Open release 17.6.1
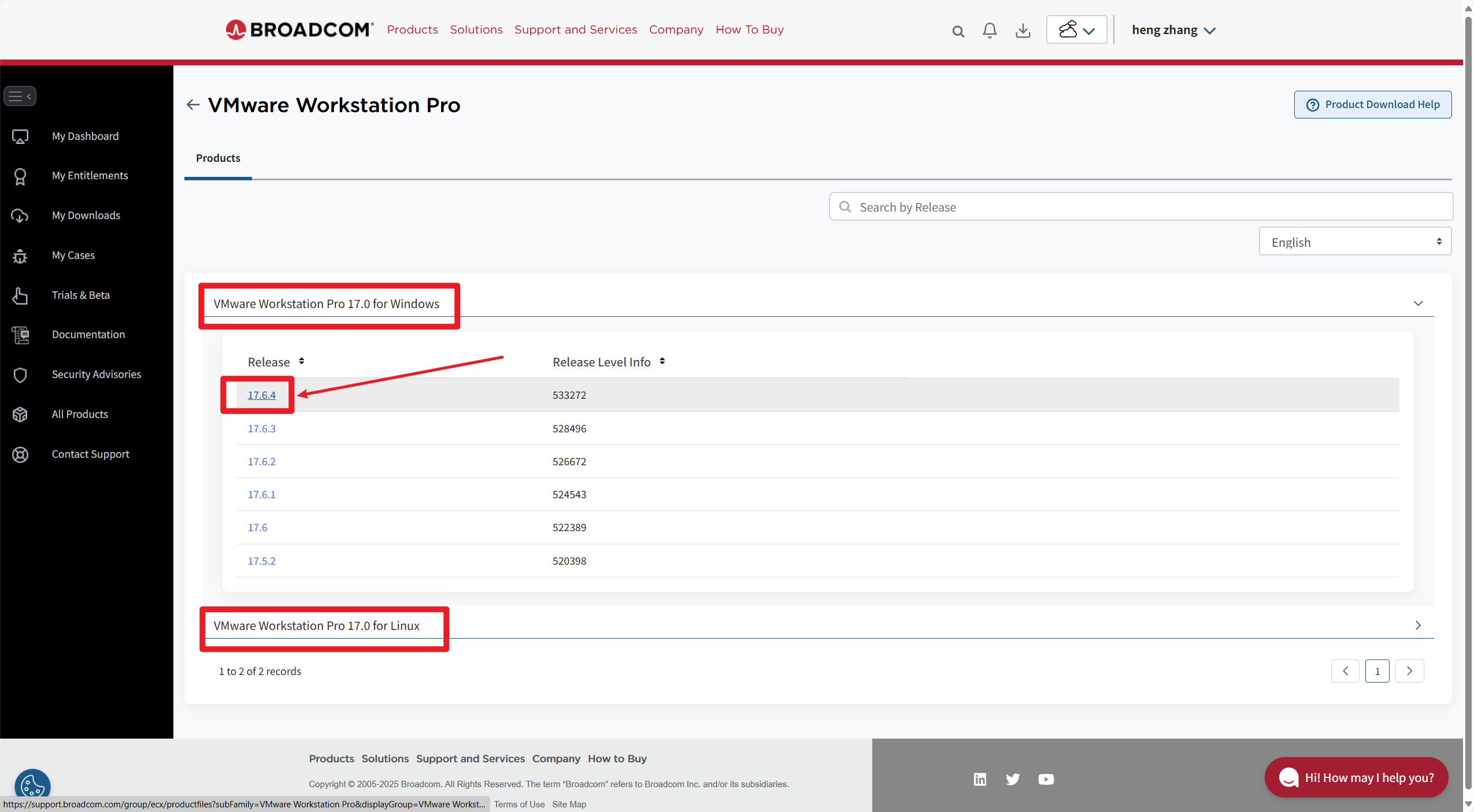Viewport: 1474px width, 812px height. click(261, 495)
